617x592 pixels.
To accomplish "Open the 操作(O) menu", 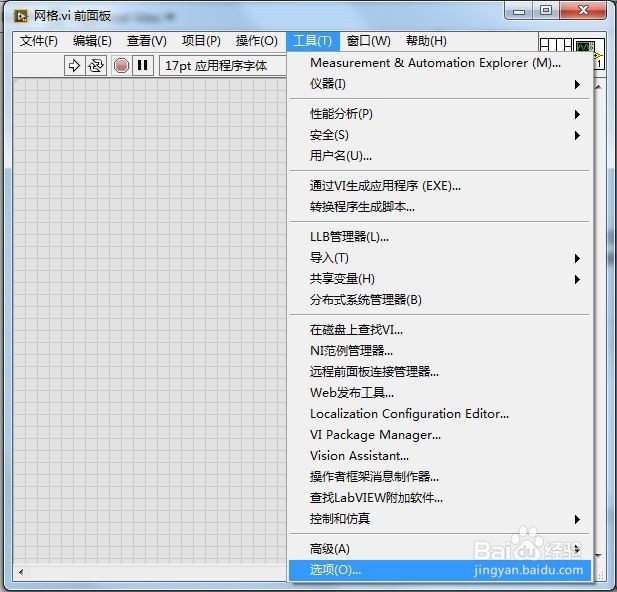I will click(257, 41).
